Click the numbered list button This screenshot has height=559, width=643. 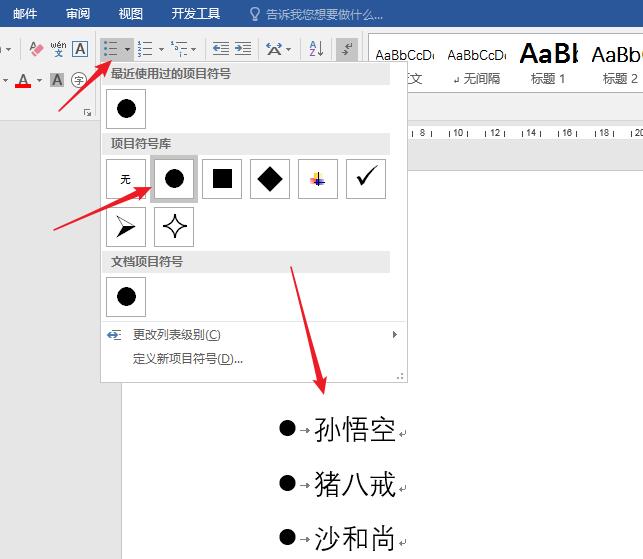pyautogui.click(x=145, y=48)
